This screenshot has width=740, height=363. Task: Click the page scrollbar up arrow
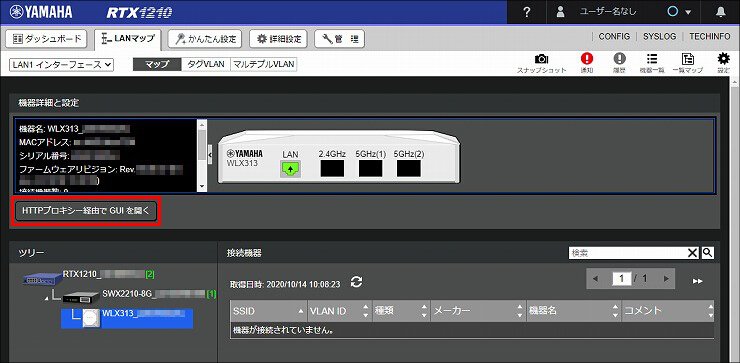coord(735,81)
